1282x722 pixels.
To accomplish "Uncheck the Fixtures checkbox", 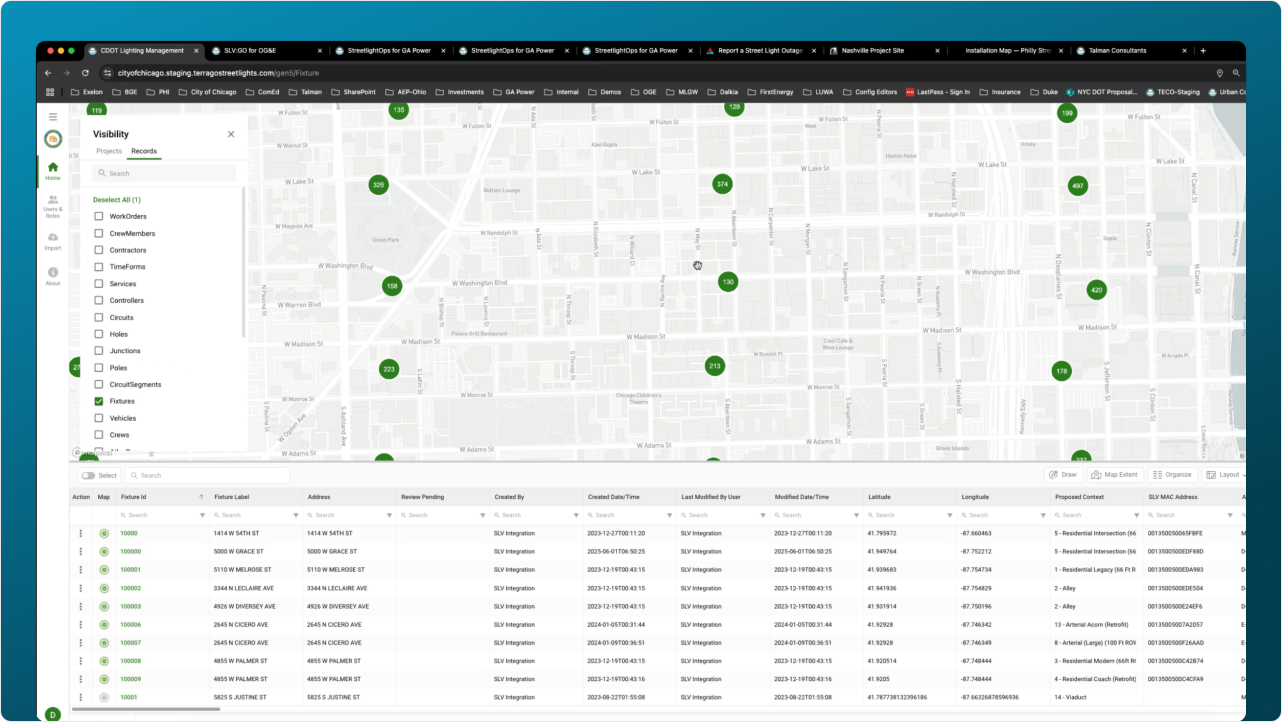I will pyautogui.click(x=99, y=401).
